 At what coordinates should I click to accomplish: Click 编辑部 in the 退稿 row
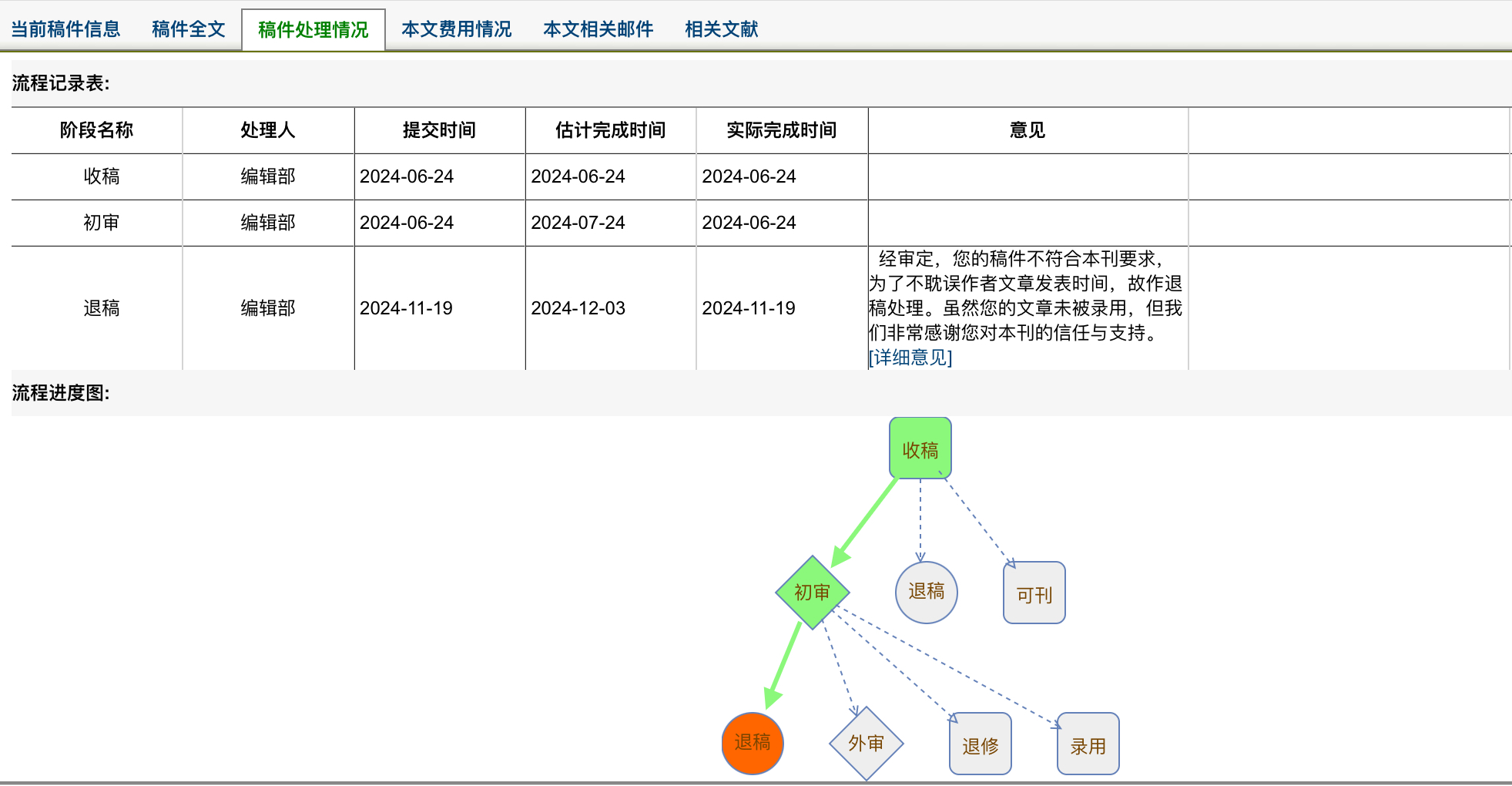pos(268,308)
